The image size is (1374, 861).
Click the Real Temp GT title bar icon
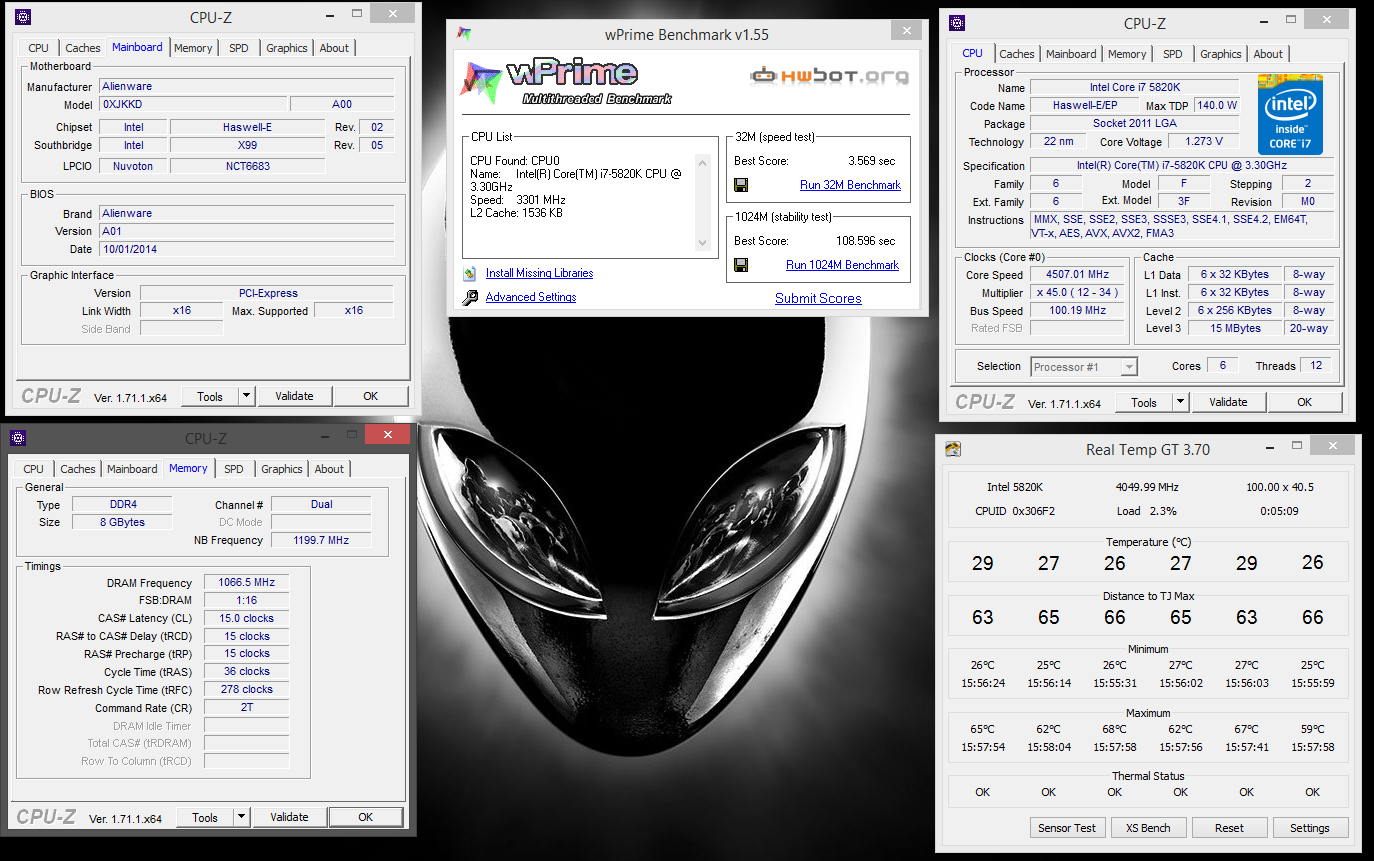954,449
